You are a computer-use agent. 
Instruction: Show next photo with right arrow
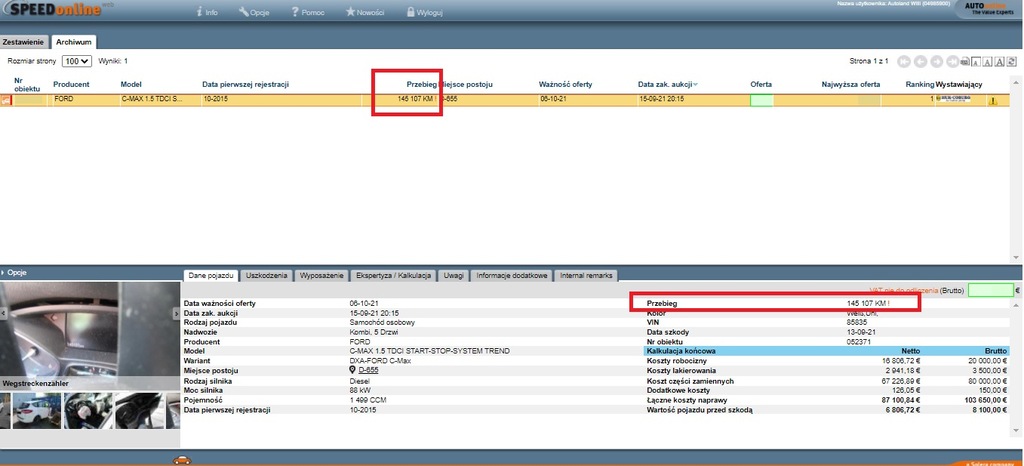pos(175,312)
